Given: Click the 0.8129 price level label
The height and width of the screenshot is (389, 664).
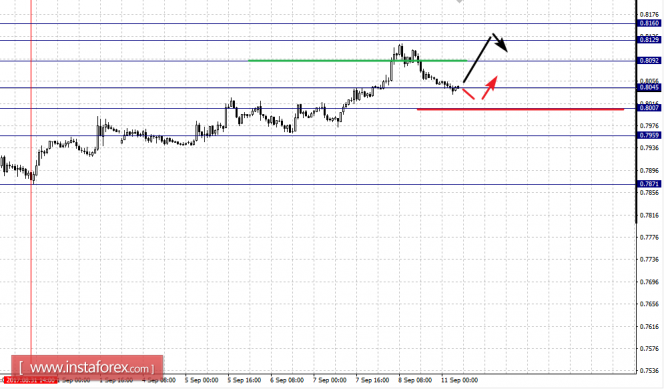Looking at the screenshot, I should [649, 40].
